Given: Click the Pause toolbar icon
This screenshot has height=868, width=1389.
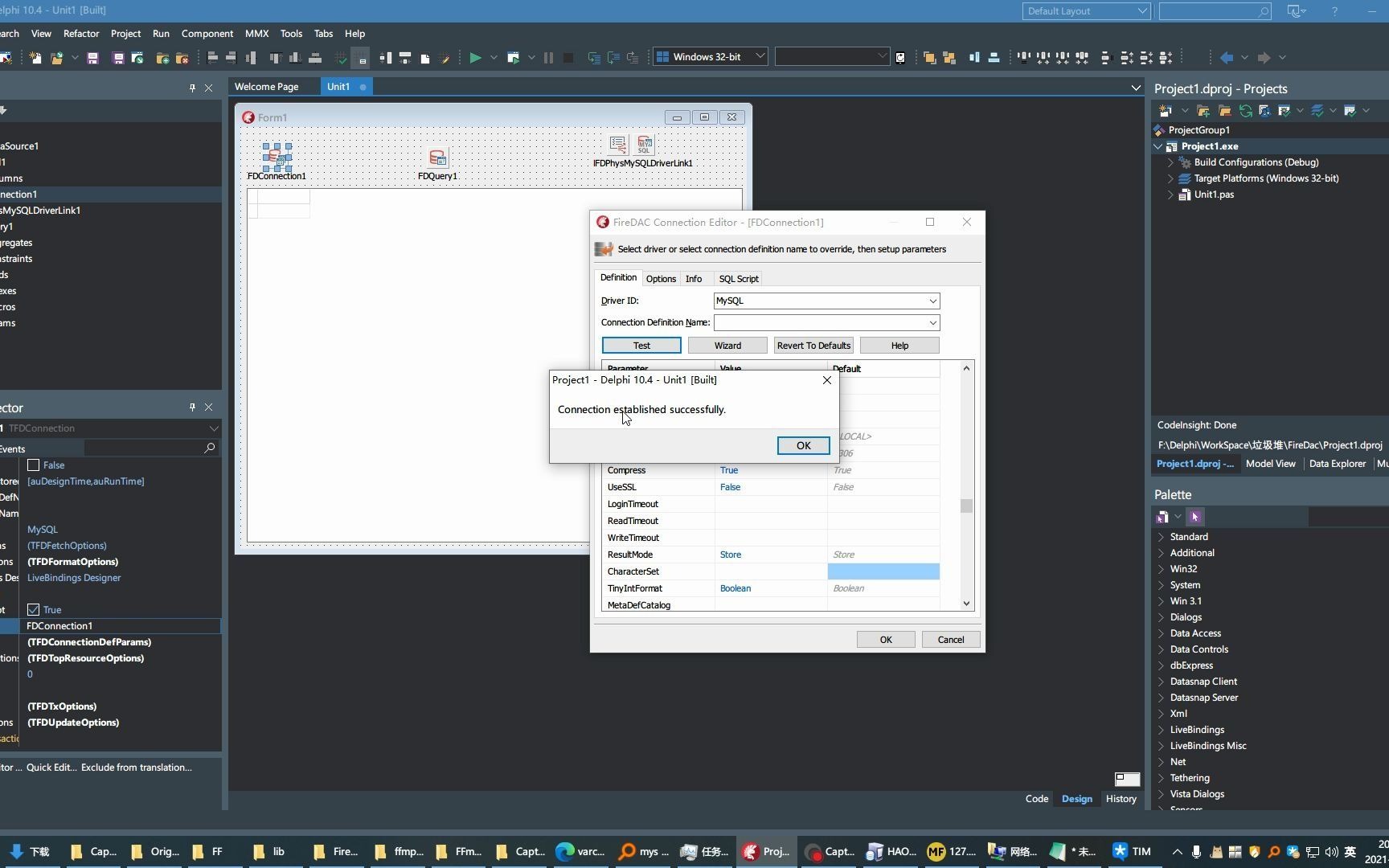Looking at the screenshot, I should [549, 58].
